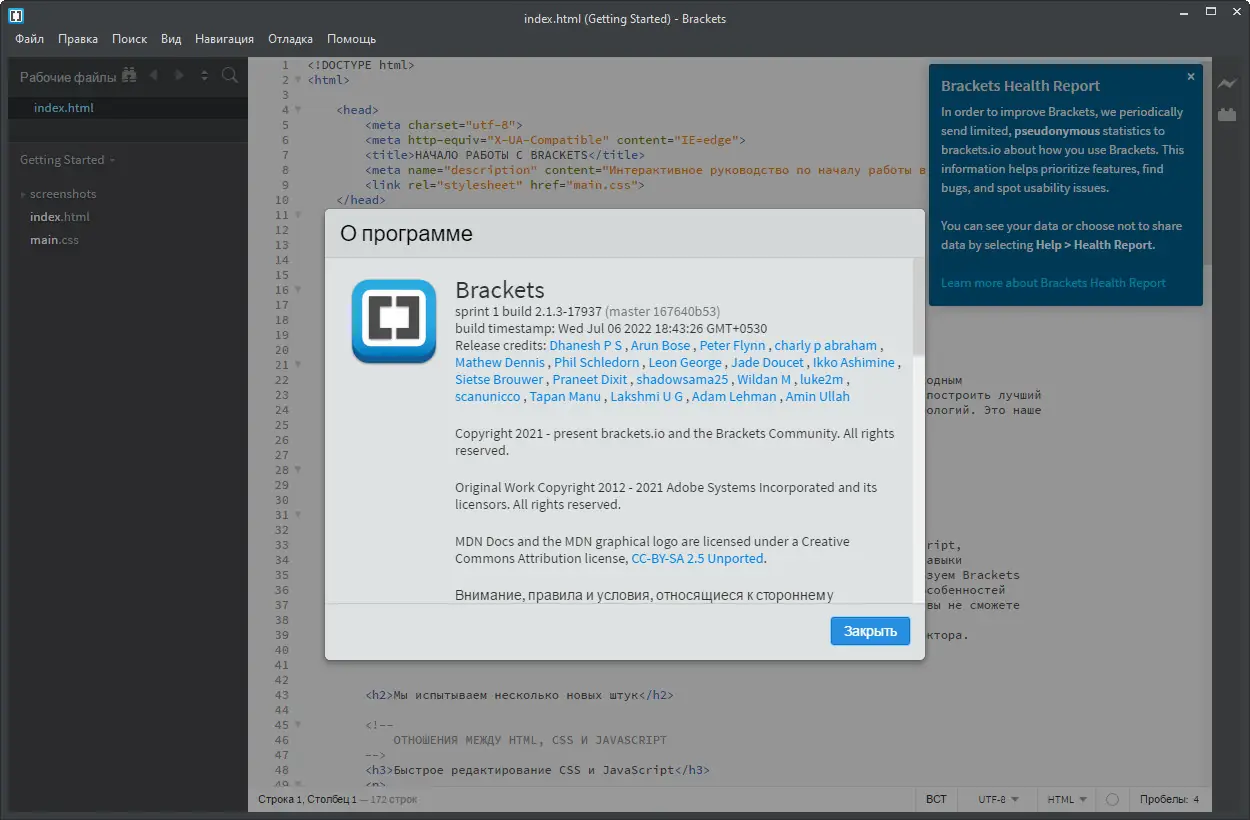Click the Пробелы: 4 indentation setting
Image resolution: width=1250 pixels, height=820 pixels.
click(x=1168, y=800)
